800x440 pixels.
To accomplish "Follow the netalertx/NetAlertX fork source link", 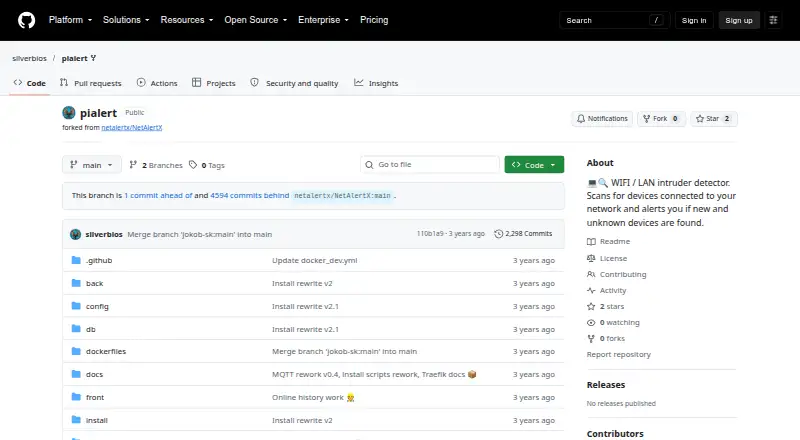I will [132, 128].
